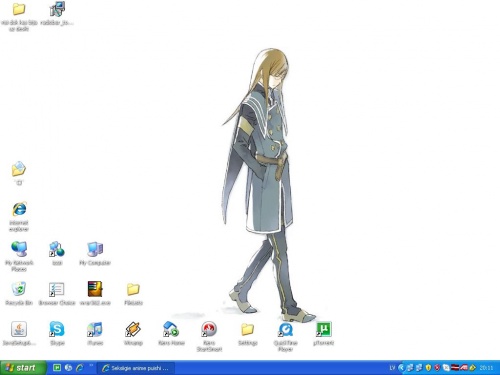Image resolution: width=500 pixels, height=375 pixels.
Task: Click the installer package icon at top
Action: [57, 9]
